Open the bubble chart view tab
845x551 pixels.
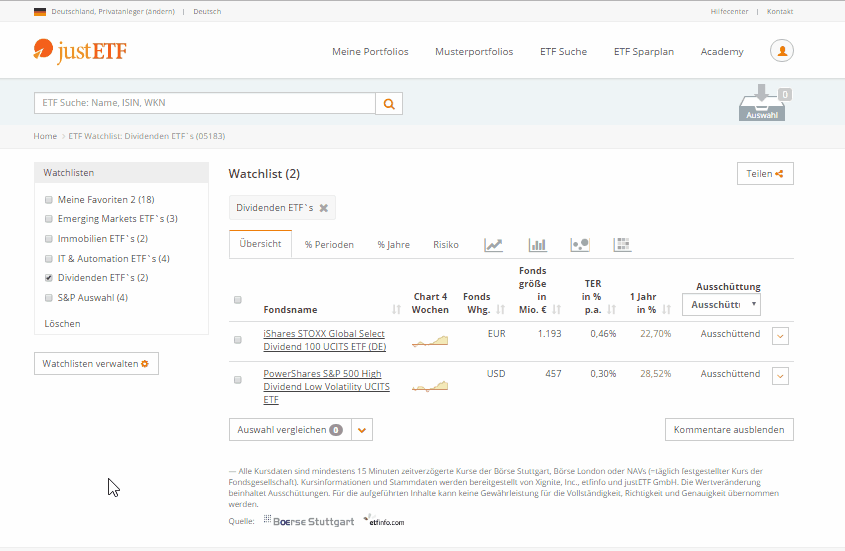(579, 245)
